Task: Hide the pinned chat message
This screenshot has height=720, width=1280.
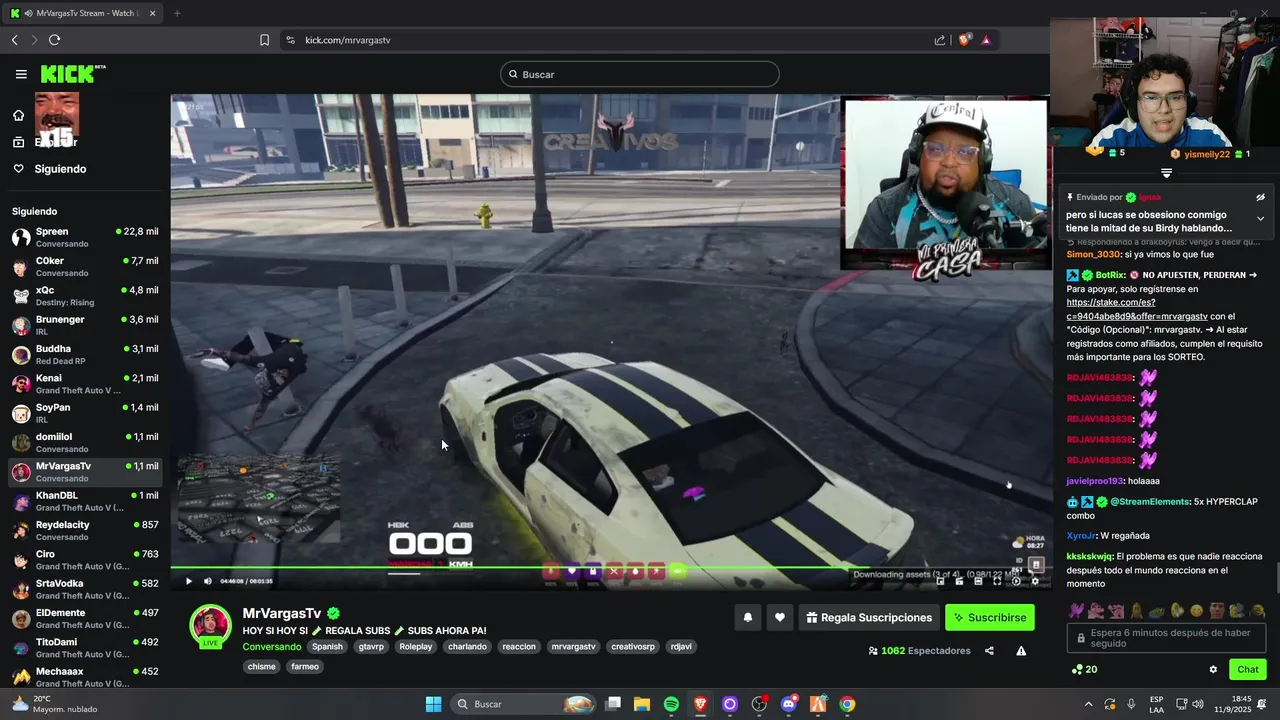Action: pos(1260,198)
